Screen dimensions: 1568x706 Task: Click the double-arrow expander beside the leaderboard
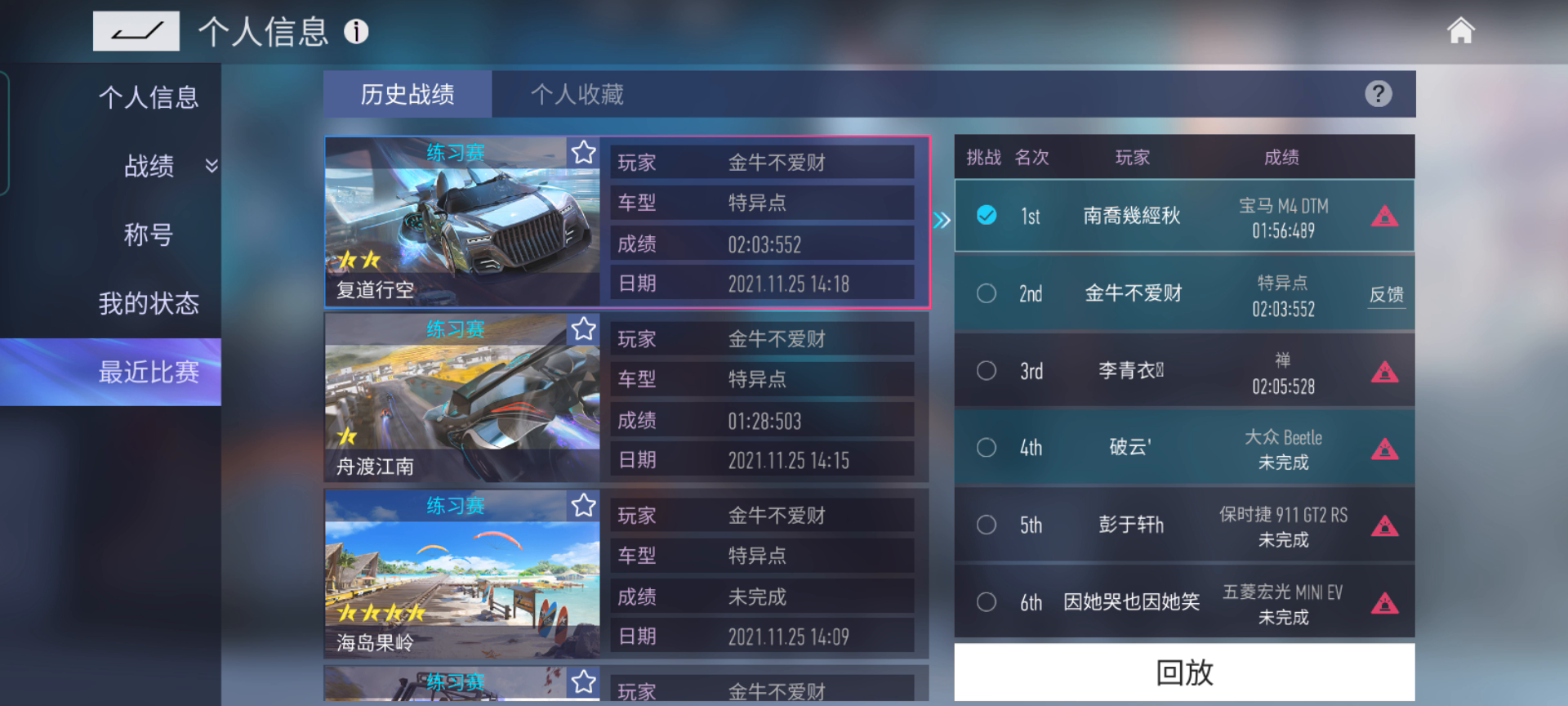tap(942, 220)
